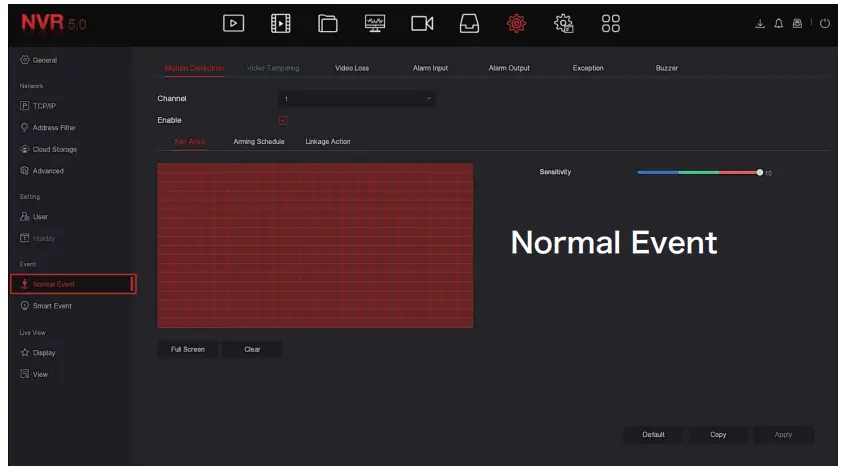Open Holiday settings in sidebar
844x475 pixels.
[x=37, y=238]
